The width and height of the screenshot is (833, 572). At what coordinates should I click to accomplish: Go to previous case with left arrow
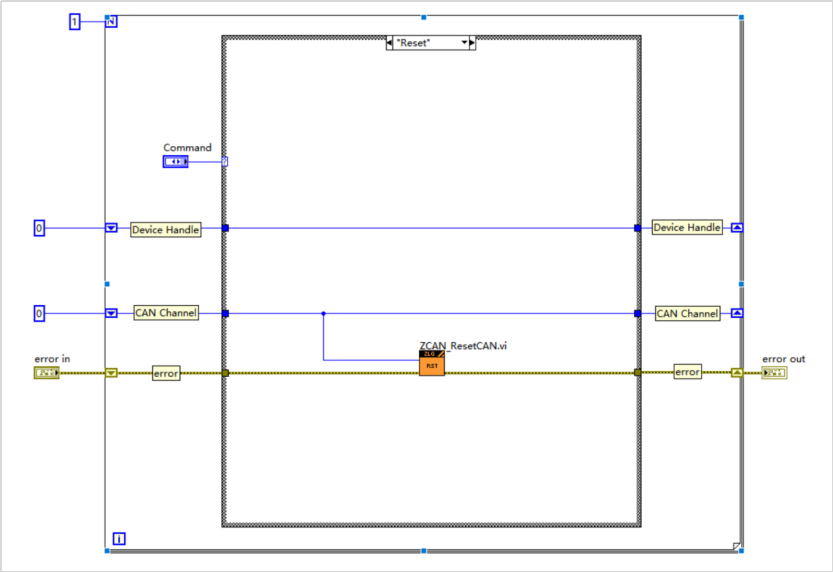[x=389, y=42]
